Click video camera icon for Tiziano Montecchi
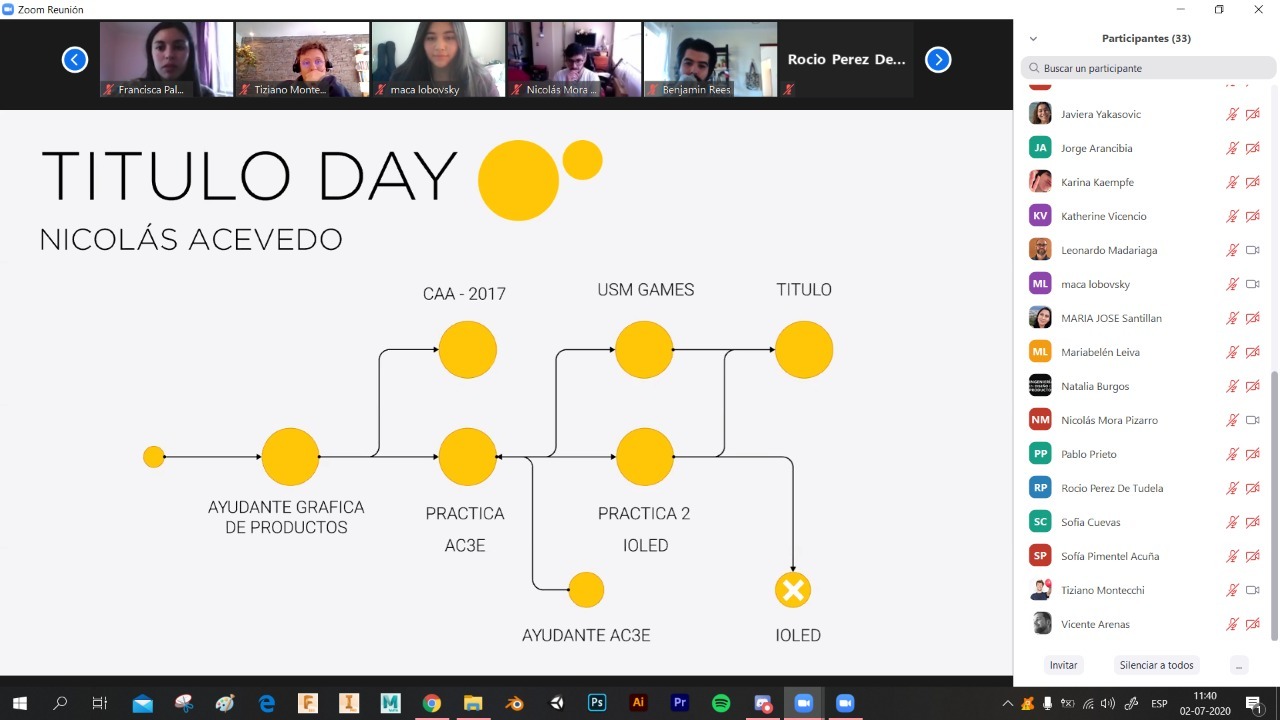This screenshot has width=1280, height=720. point(1252,590)
